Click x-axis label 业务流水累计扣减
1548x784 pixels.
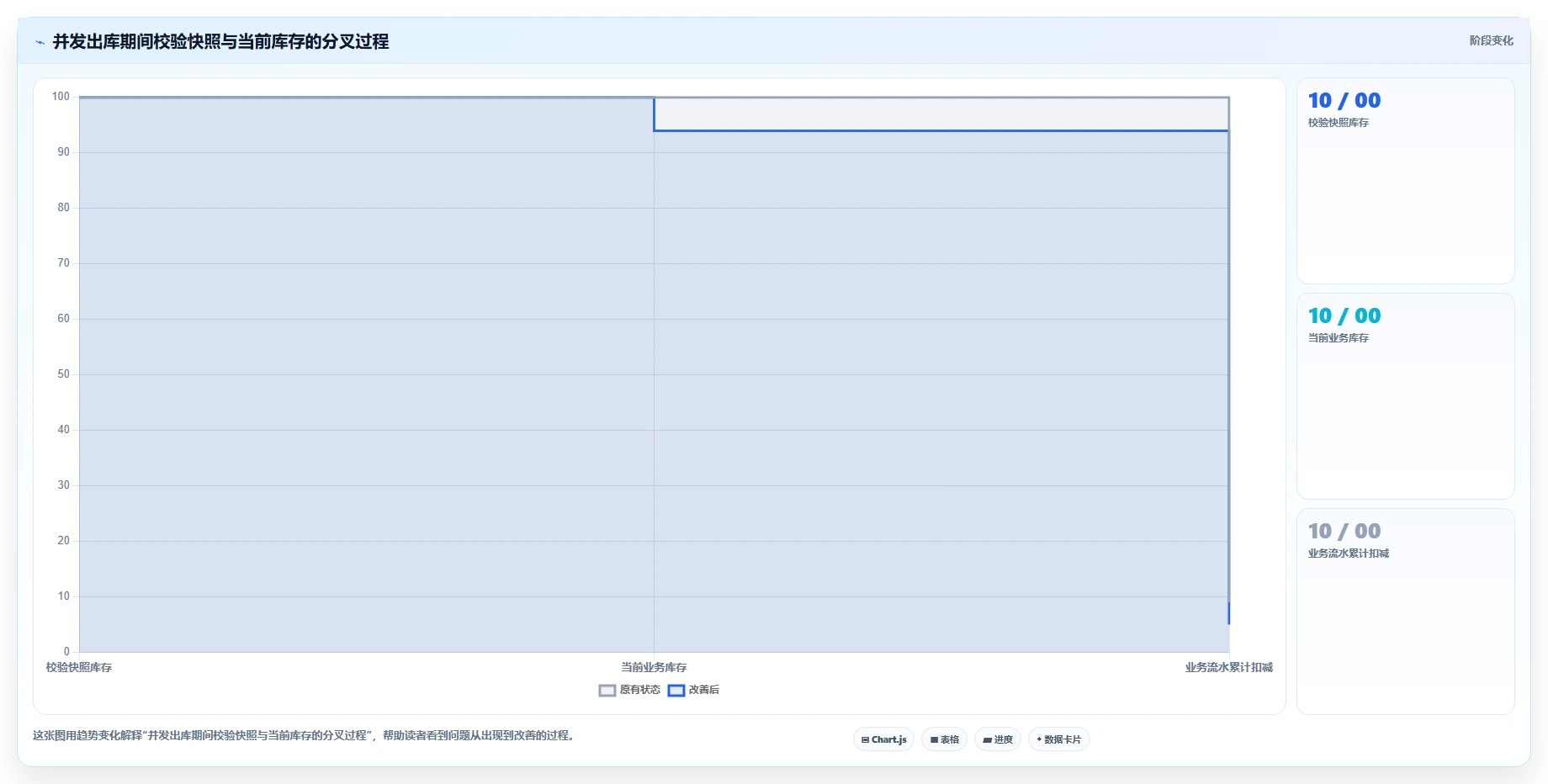click(x=1228, y=667)
